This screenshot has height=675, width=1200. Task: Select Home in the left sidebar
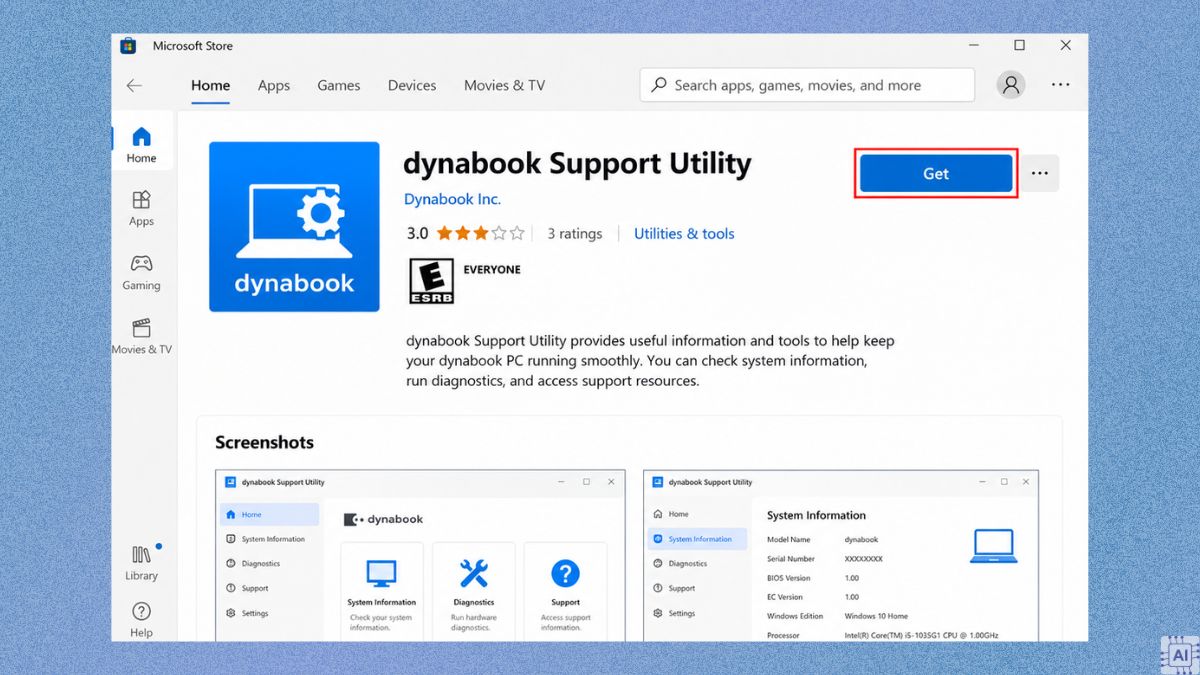pyautogui.click(x=141, y=145)
